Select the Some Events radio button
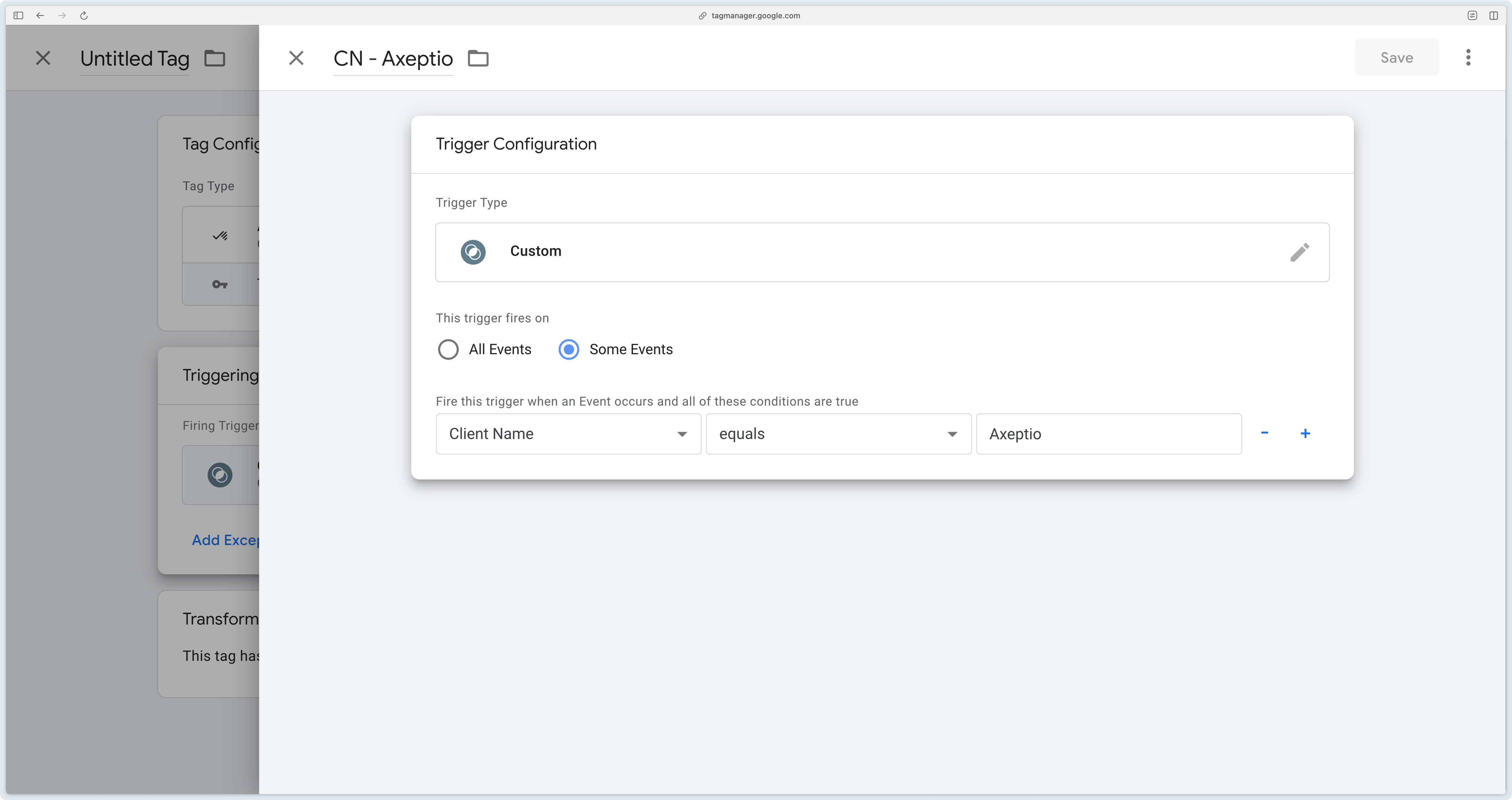 pyautogui.click(x=568, y=349)
